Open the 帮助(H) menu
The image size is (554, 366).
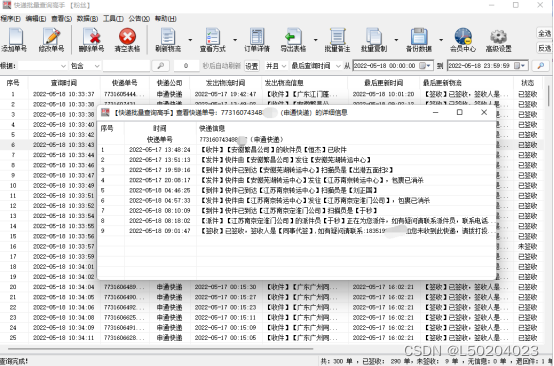165,19
